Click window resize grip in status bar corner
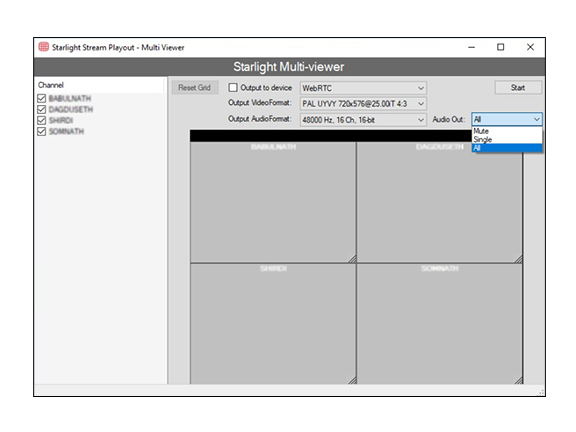Viewport: 576px width, 432px height. (541, 392)
